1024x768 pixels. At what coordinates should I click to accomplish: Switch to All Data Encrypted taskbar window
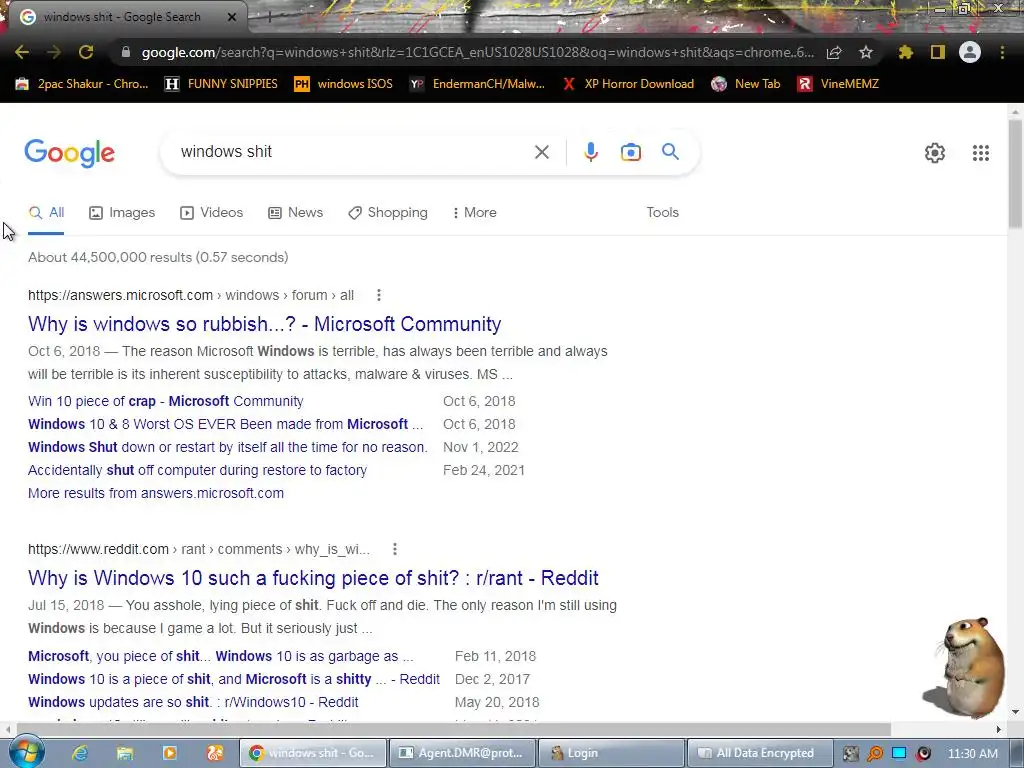[760, 753]
